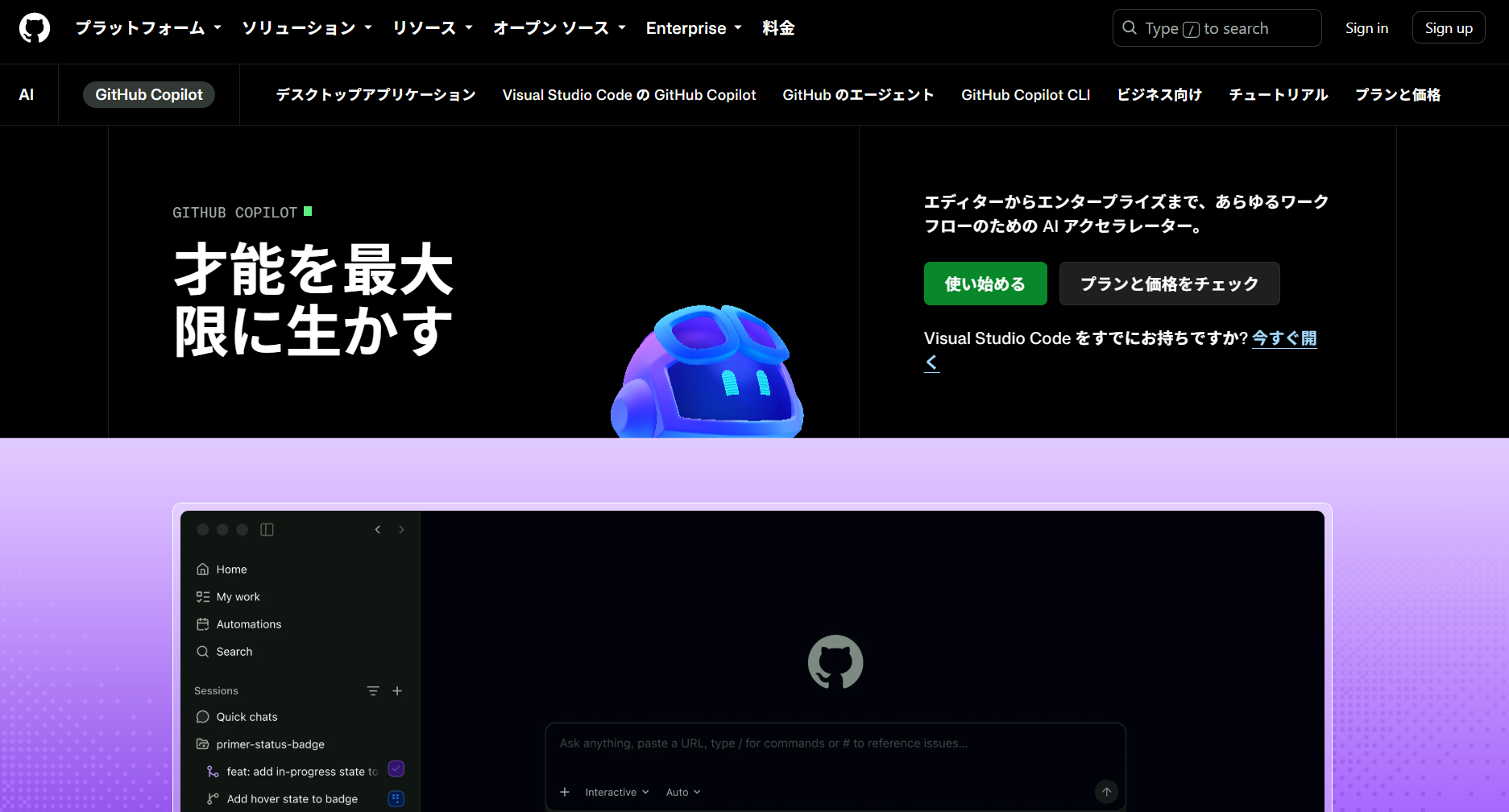The width and height of the screenshot is (1509, 812).
Task: Open the プラットフォーム dropdown menu
Action: click(x=148, y=28)
